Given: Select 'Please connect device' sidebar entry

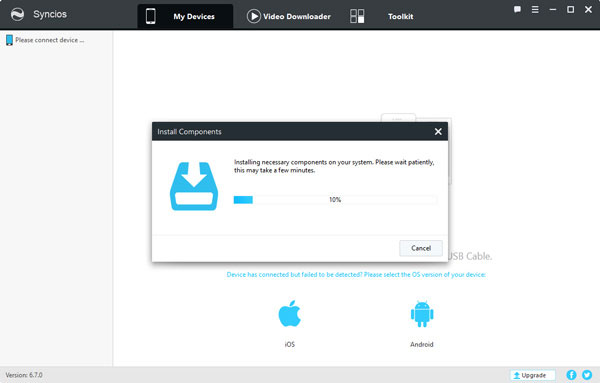Looking at the screenshot, I should (45, 40).
